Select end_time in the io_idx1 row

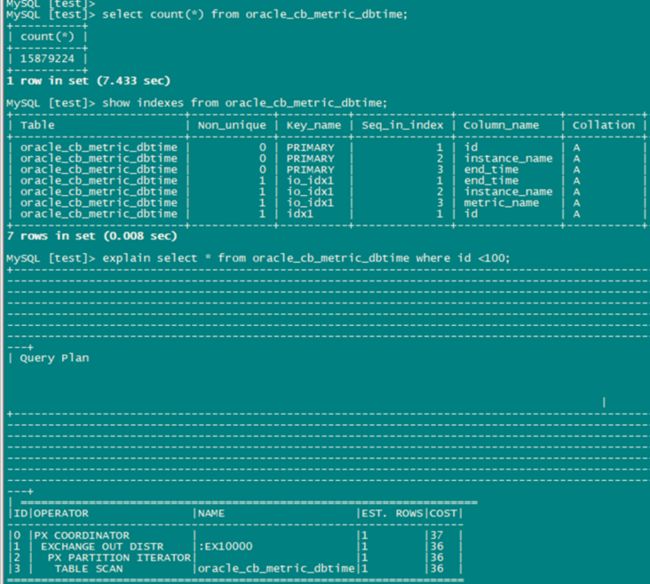point(491,181)
